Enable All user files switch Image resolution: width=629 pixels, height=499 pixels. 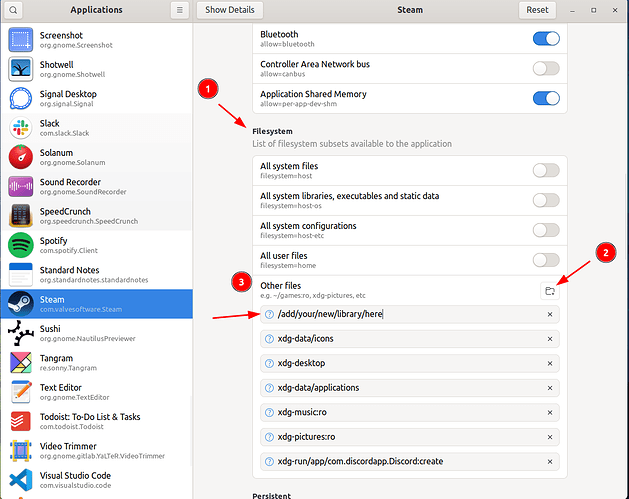546,260
